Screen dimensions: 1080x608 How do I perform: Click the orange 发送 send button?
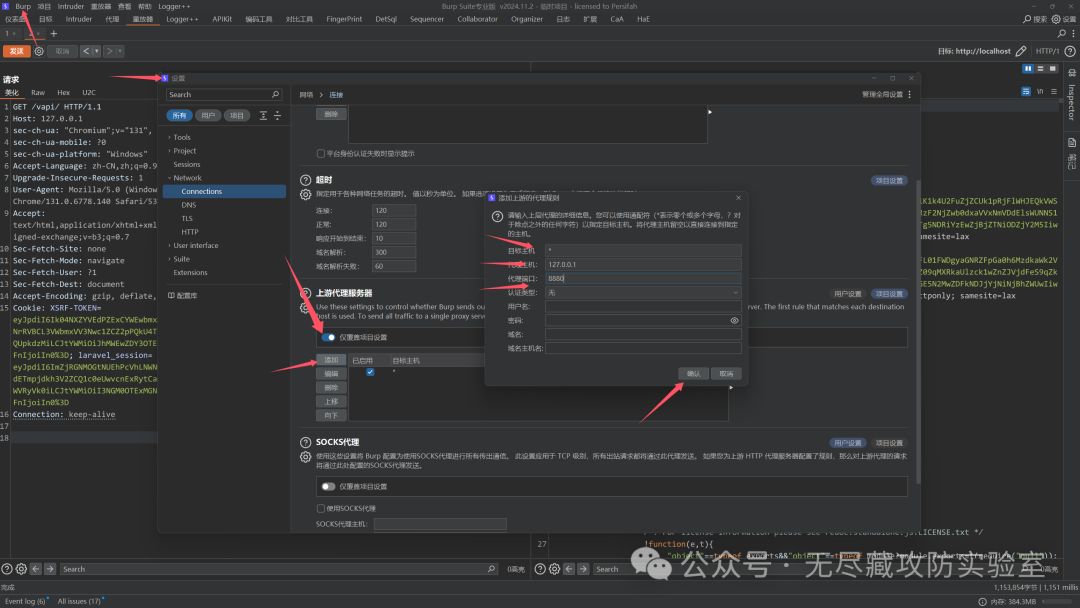(x=17, y=51)
